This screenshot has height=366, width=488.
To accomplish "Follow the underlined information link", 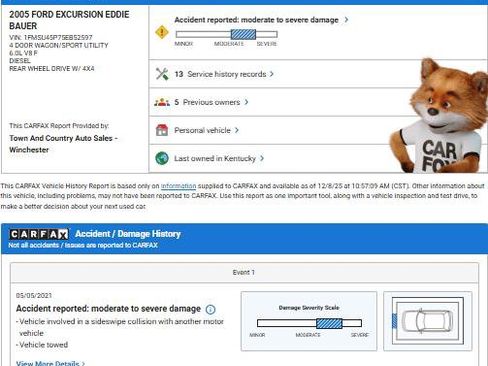I will click(178, 186).
